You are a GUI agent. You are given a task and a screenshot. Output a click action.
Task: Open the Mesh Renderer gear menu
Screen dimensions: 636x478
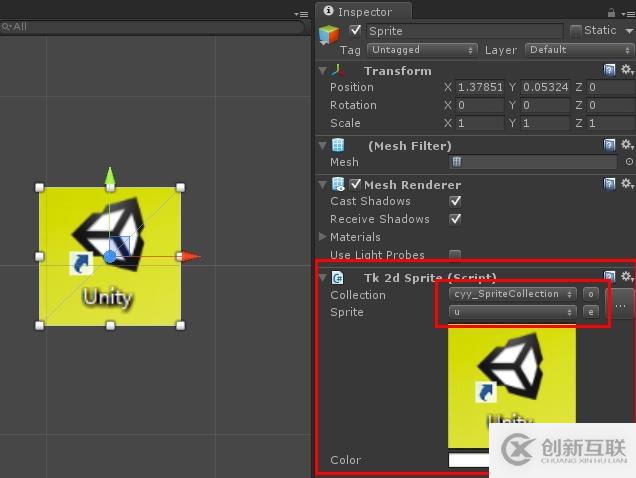coord(627,184)
